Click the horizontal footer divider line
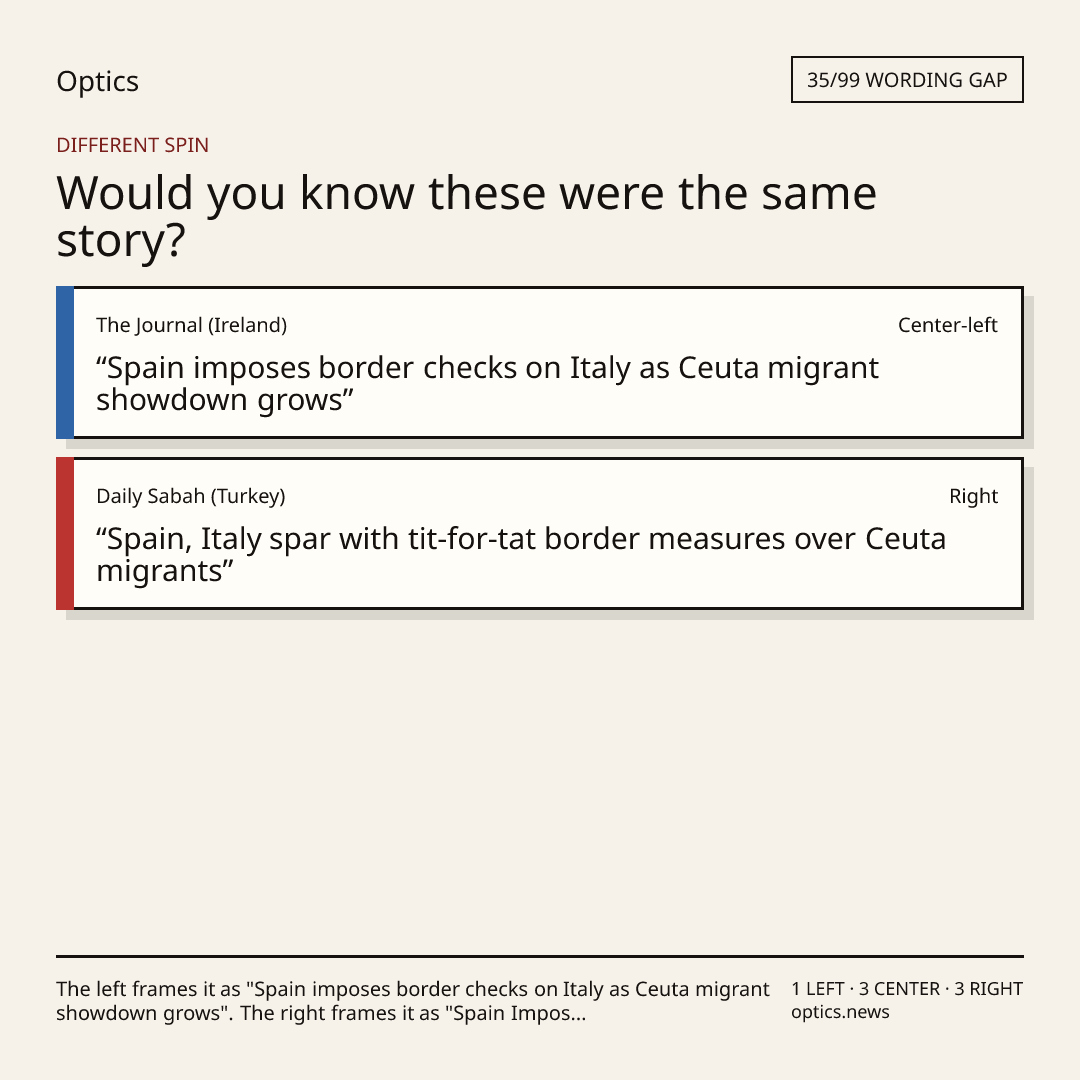Screen dimensions: 1080x1080 coord(540,956)
